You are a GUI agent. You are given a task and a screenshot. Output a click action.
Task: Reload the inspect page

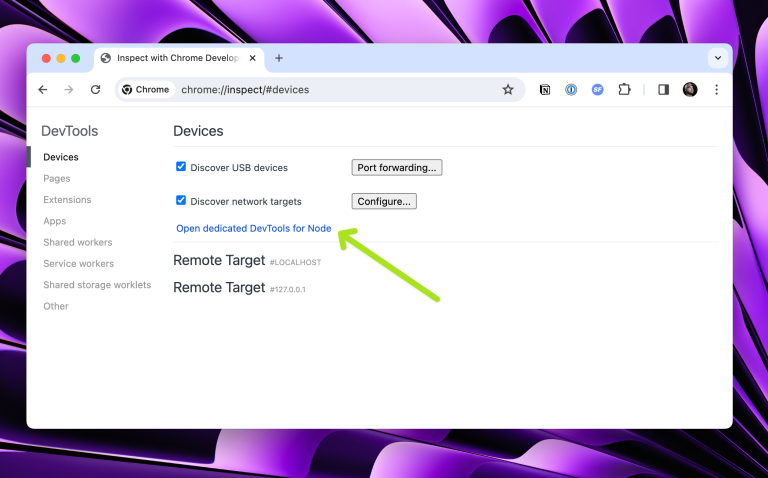(95, 89)
